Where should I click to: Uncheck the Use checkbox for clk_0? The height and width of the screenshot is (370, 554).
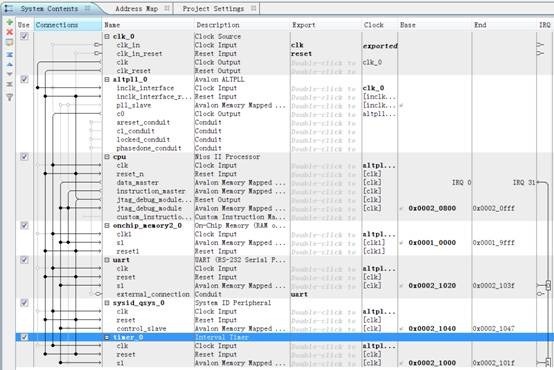[x=24, y=36]
